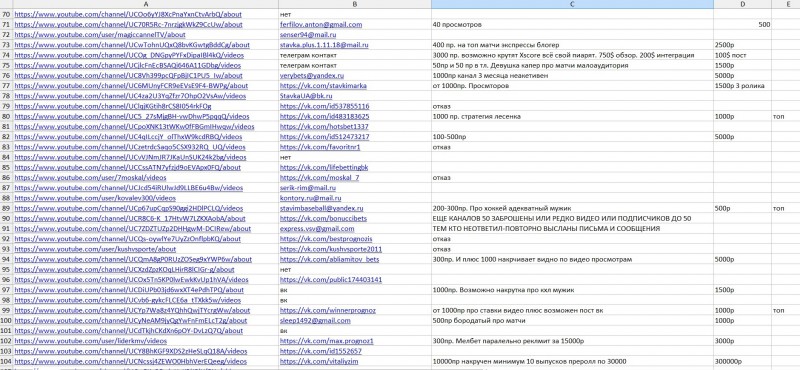
Task: Select row 89 header
Action: coord(6,208)
